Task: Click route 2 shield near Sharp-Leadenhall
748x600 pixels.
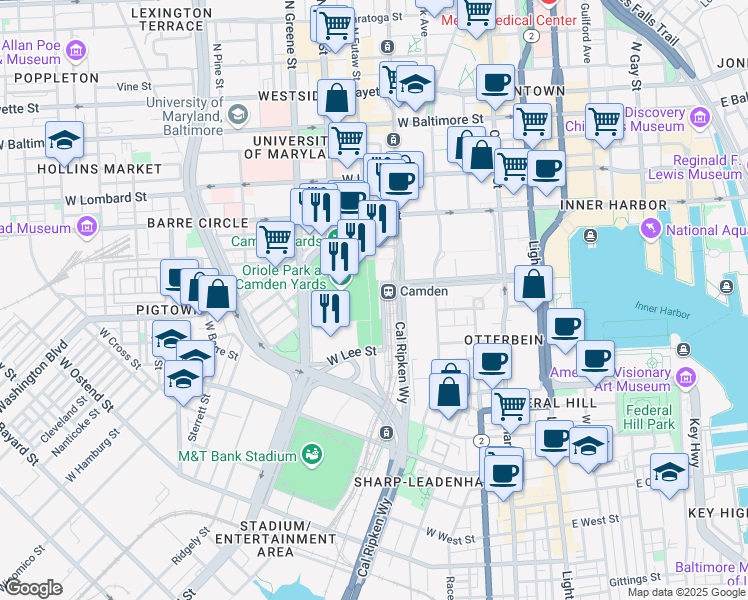Action: [482, 441]
